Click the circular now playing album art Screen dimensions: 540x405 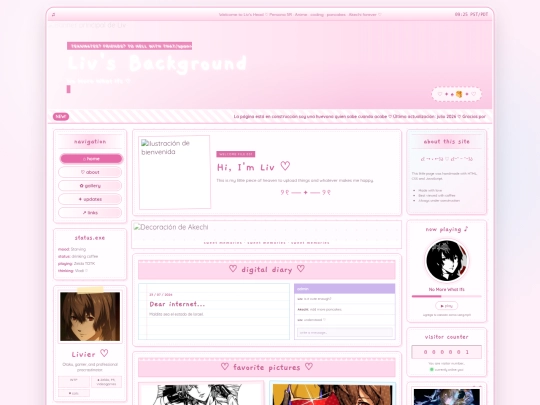coord(447,261)
